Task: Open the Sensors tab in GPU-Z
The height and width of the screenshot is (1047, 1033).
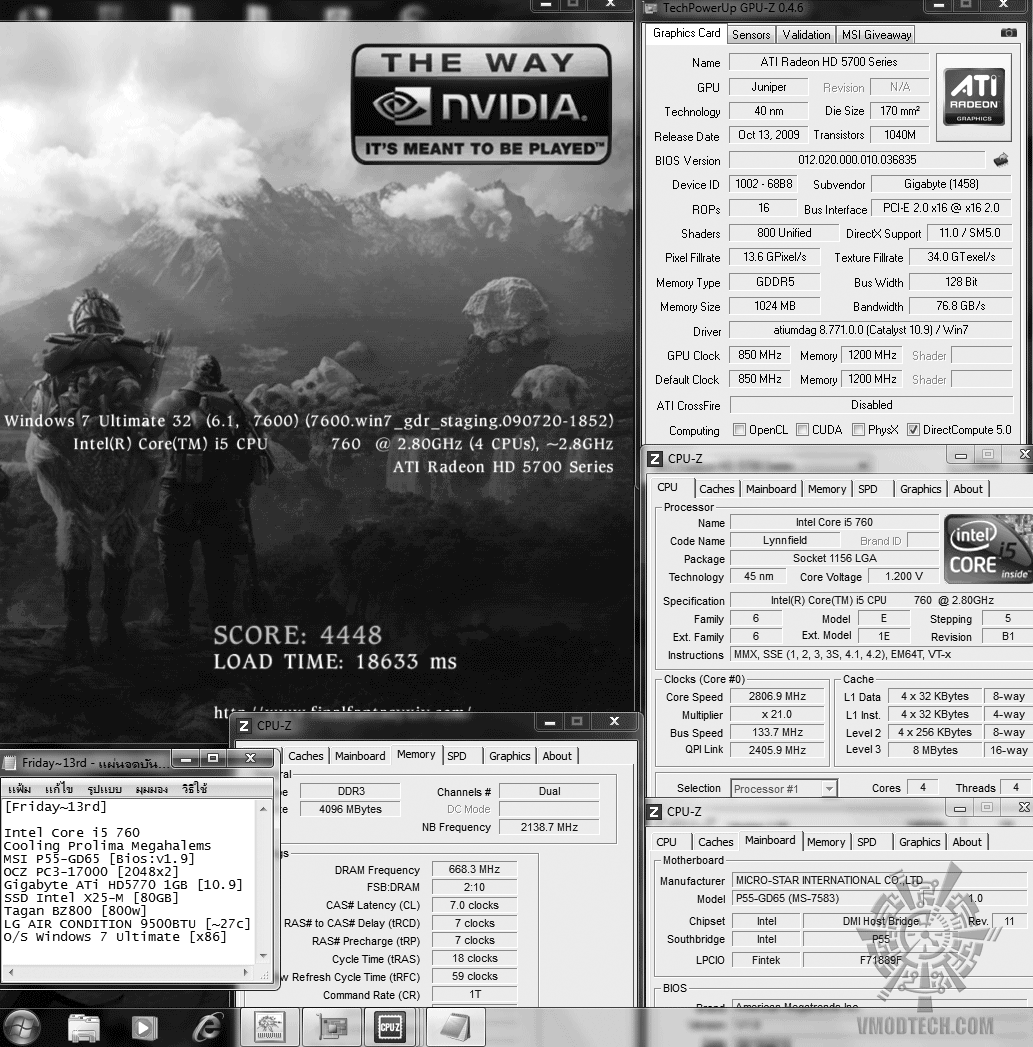Action: (x=751, y=35)
